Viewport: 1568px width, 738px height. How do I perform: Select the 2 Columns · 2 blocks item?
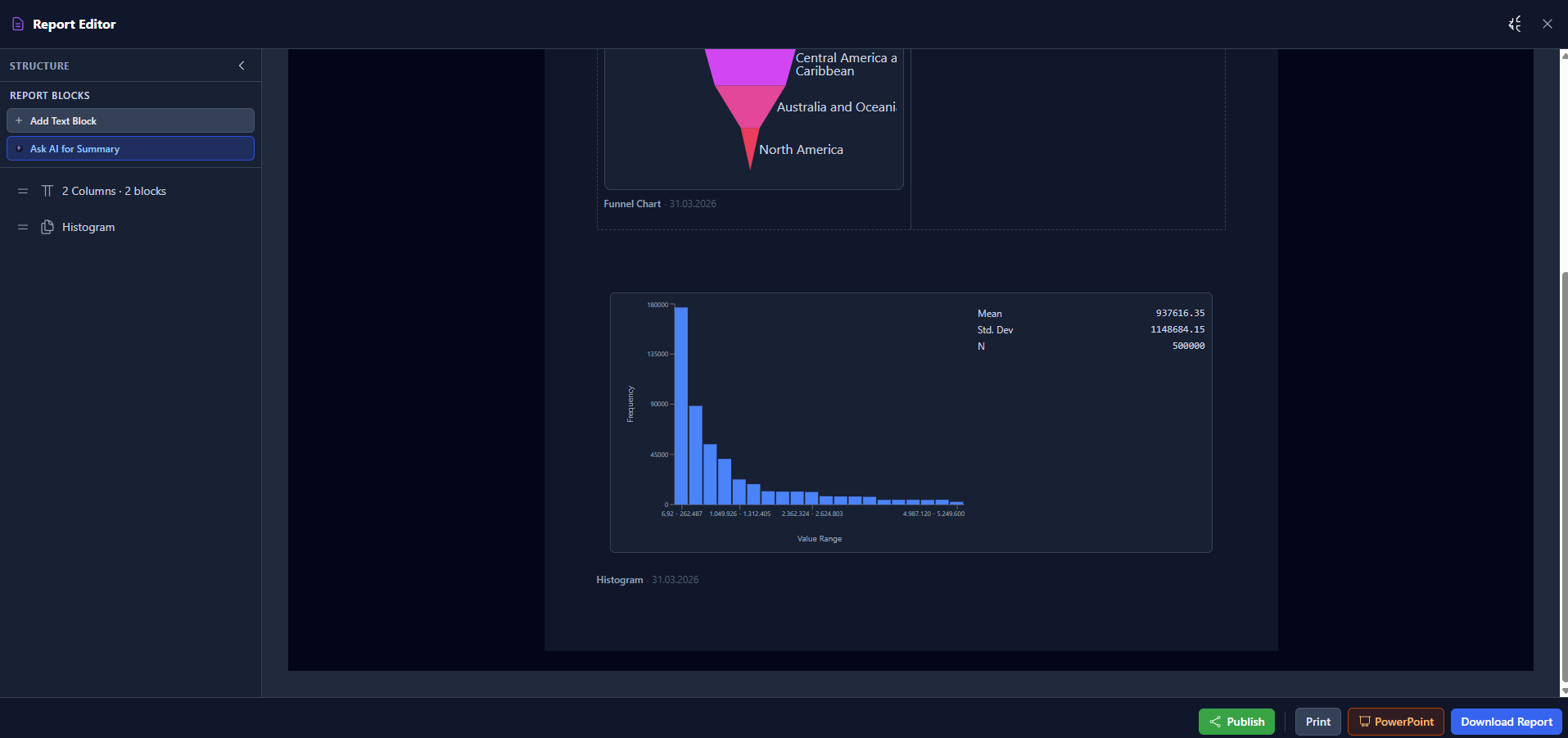pos(114,191)
